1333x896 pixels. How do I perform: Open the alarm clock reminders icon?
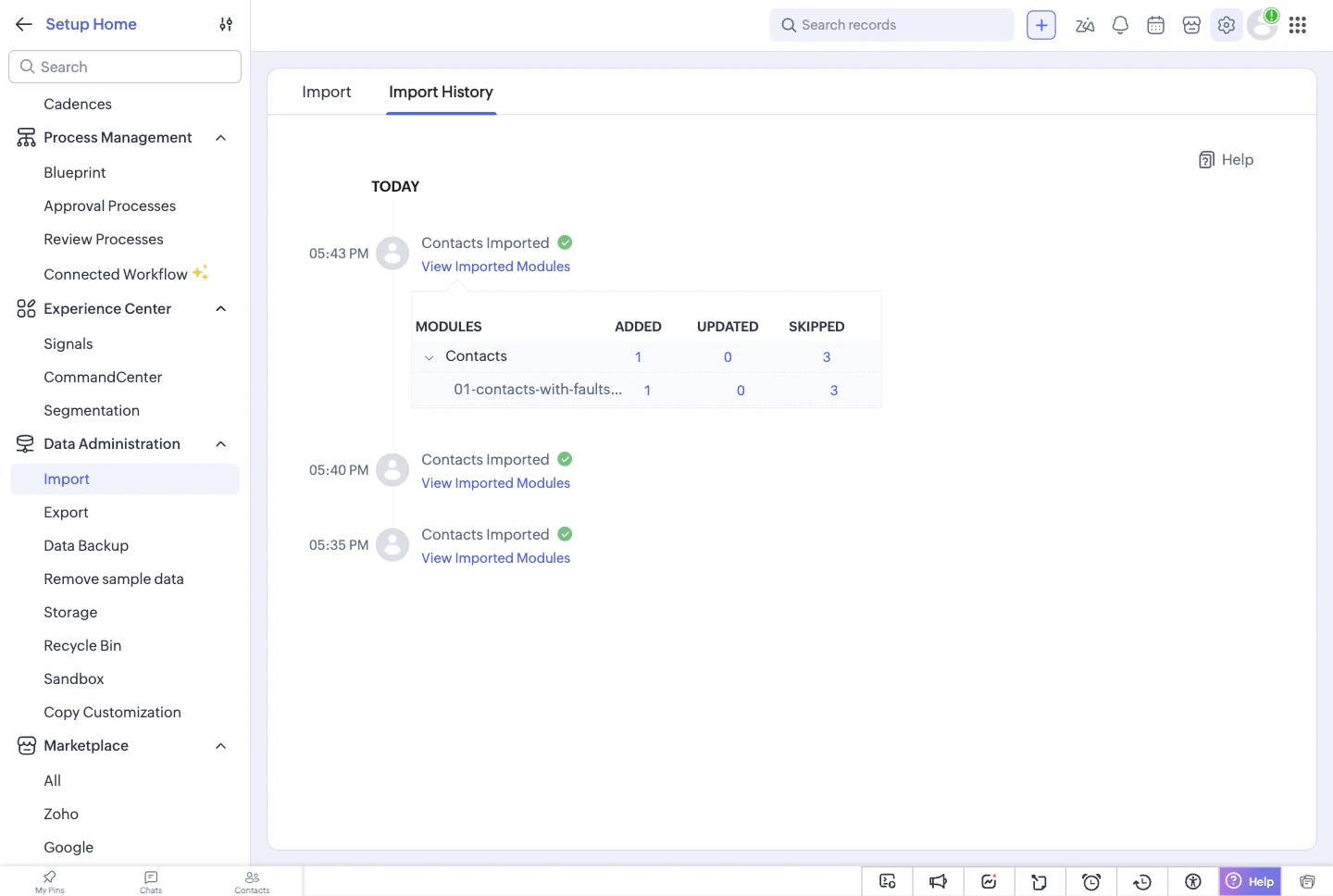click(x=1091, y=881)
